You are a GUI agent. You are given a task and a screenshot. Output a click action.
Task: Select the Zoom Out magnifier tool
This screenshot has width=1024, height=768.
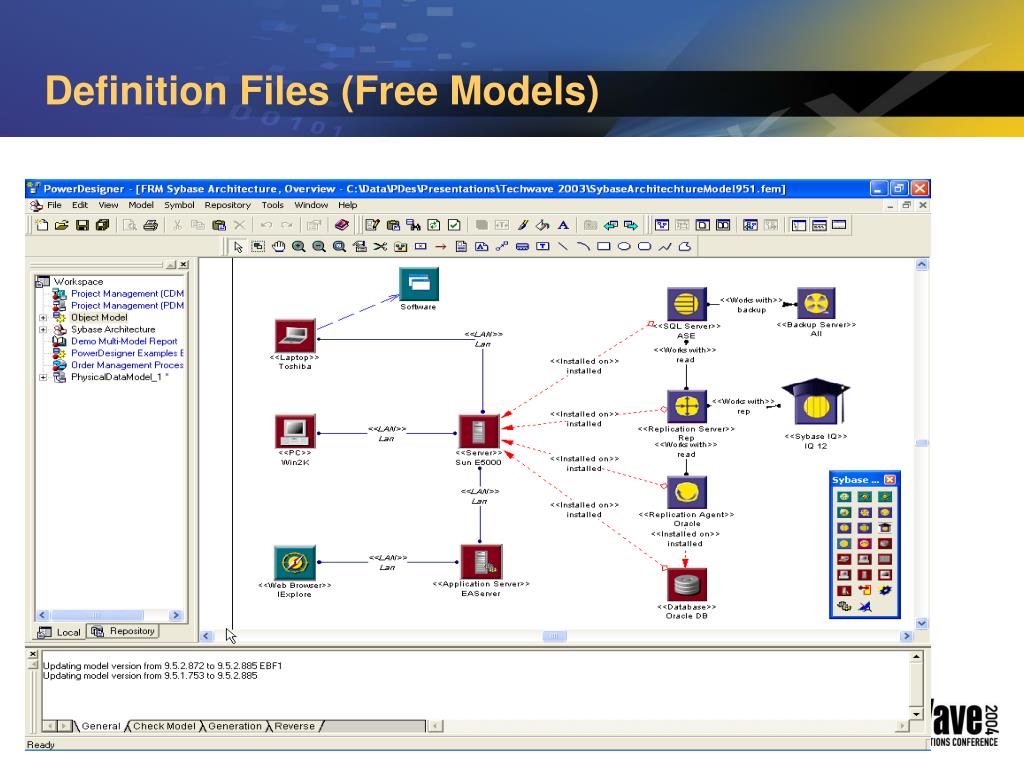pos(319,247)
